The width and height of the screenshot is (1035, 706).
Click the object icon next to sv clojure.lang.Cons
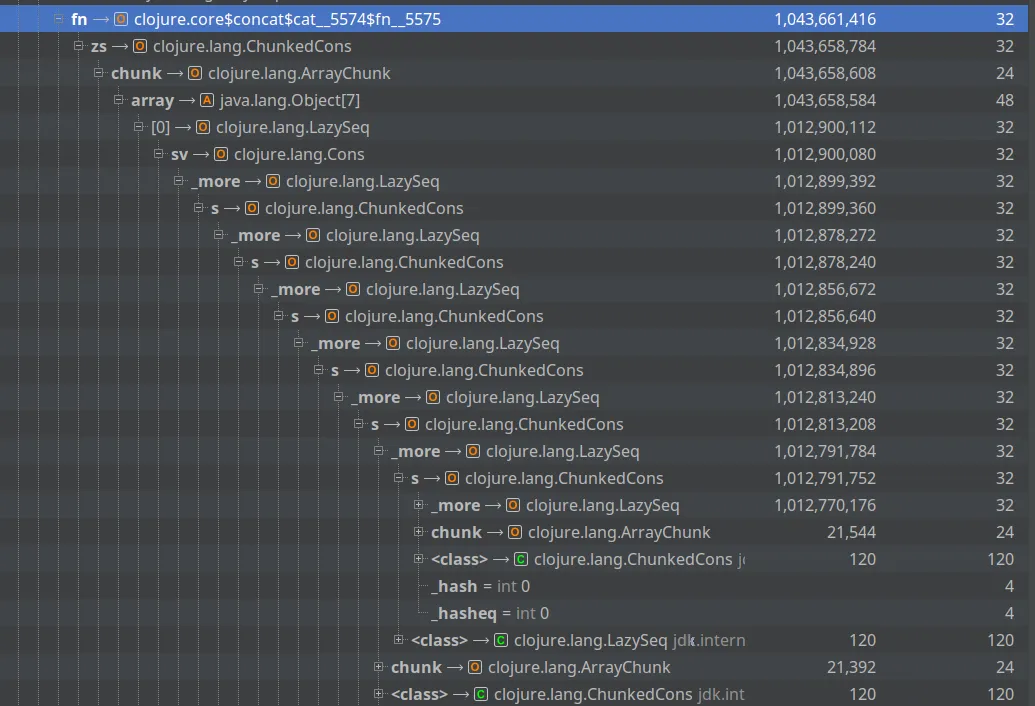click(220, 154)
